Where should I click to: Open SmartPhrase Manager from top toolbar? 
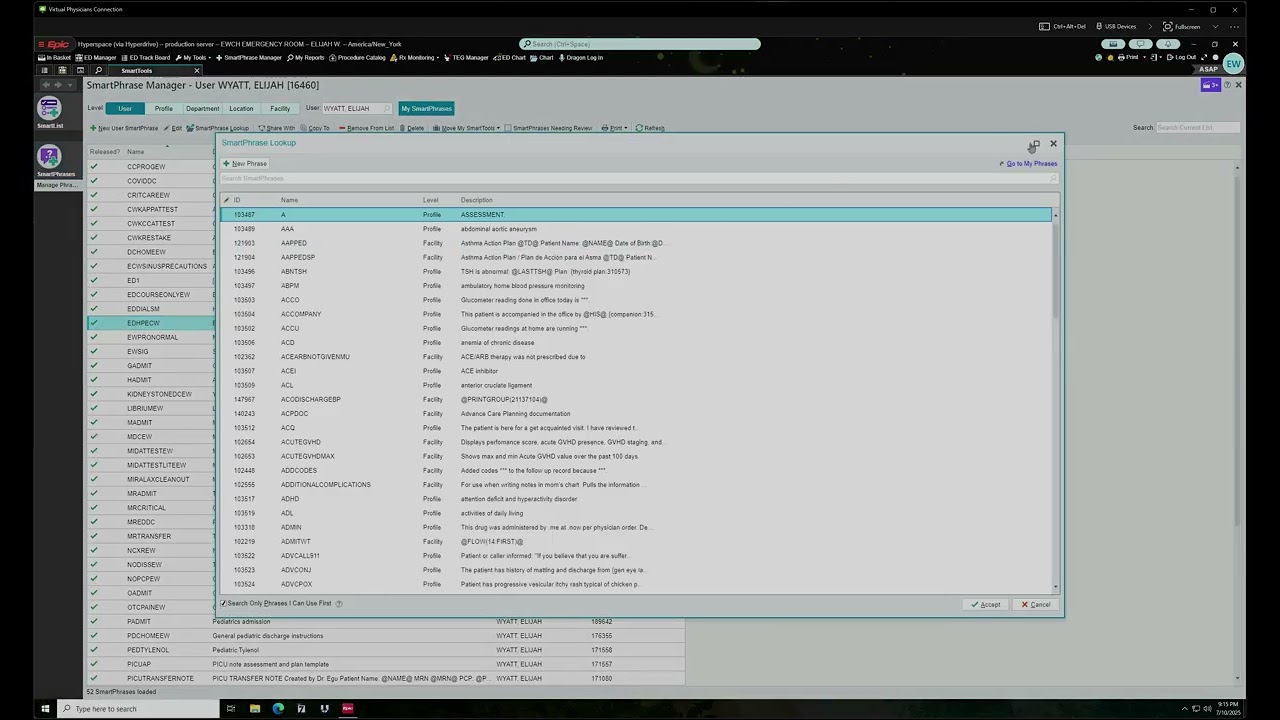click(249, 58)
